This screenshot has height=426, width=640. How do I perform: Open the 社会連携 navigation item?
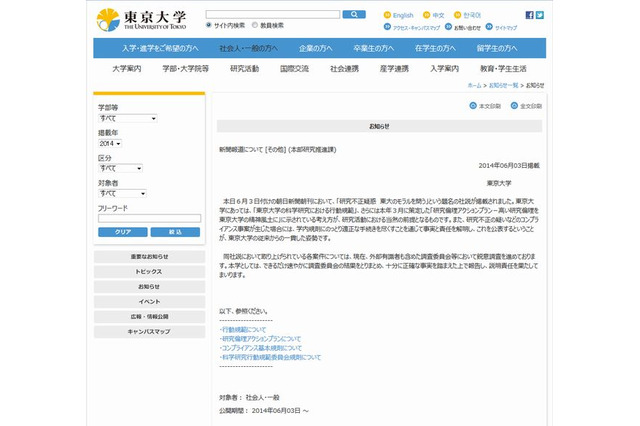[344, 69]
